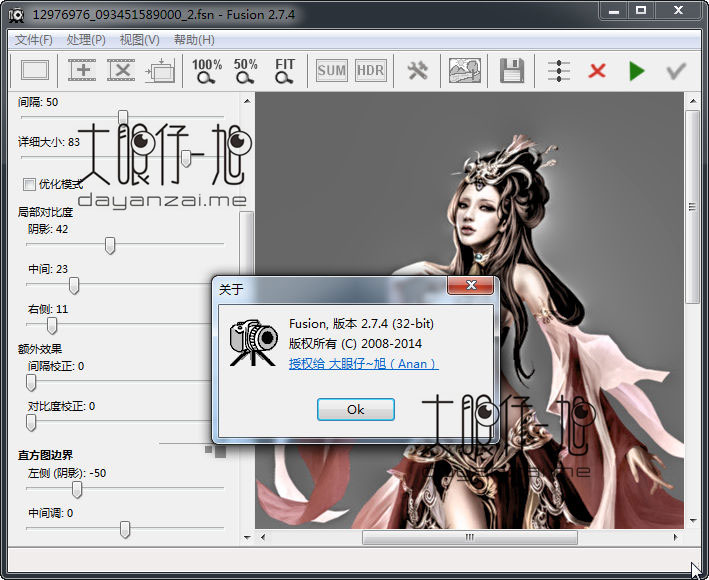Click settings panel scroll down arrow
Viewport: 709px width, 580px height.
[247, 538]
